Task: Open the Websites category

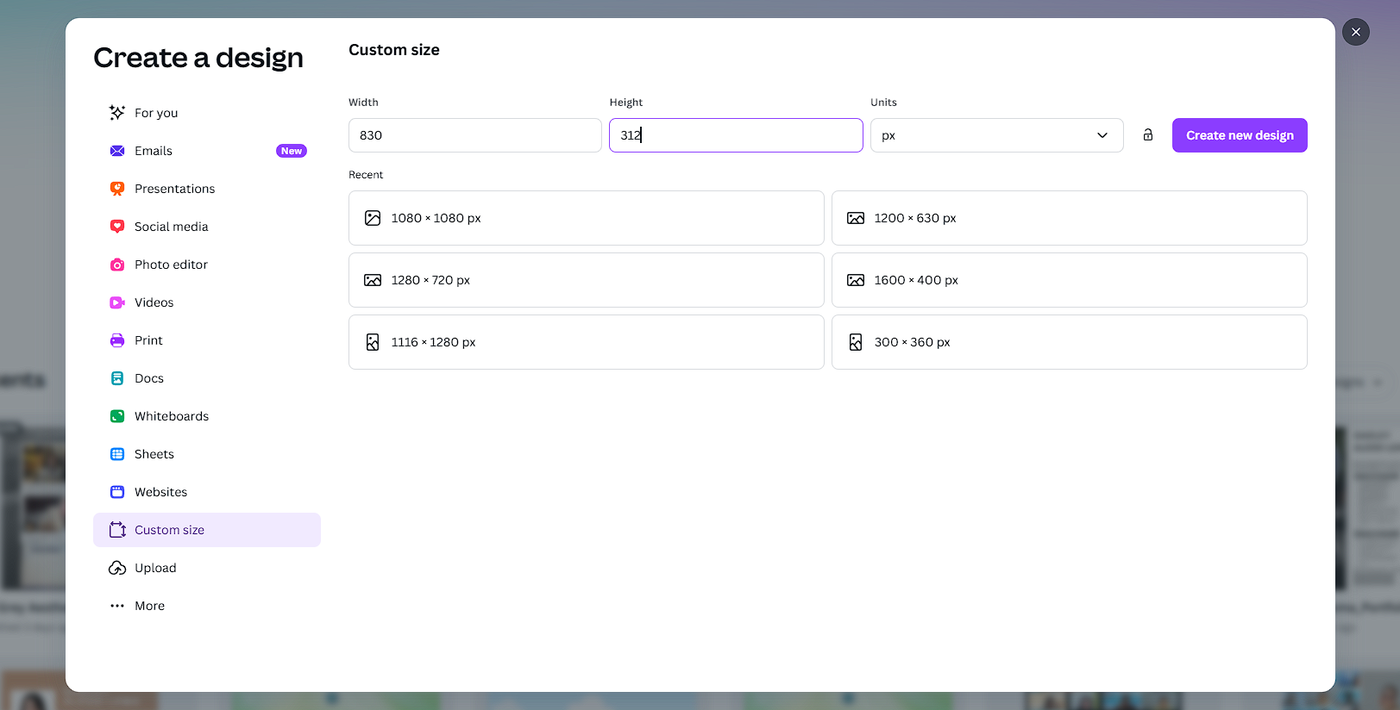Action: point(160,492)
